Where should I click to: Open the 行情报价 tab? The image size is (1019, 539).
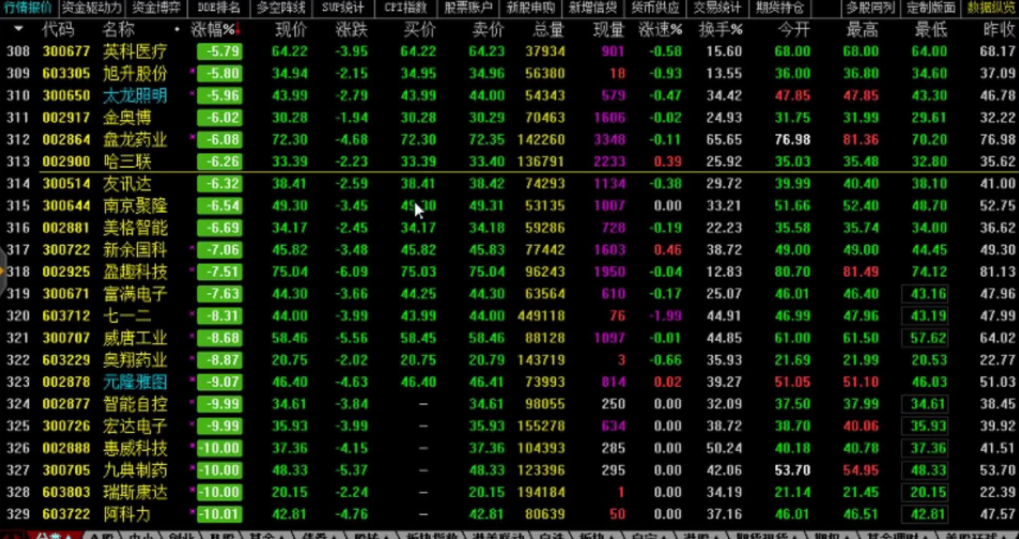[28, 8]
